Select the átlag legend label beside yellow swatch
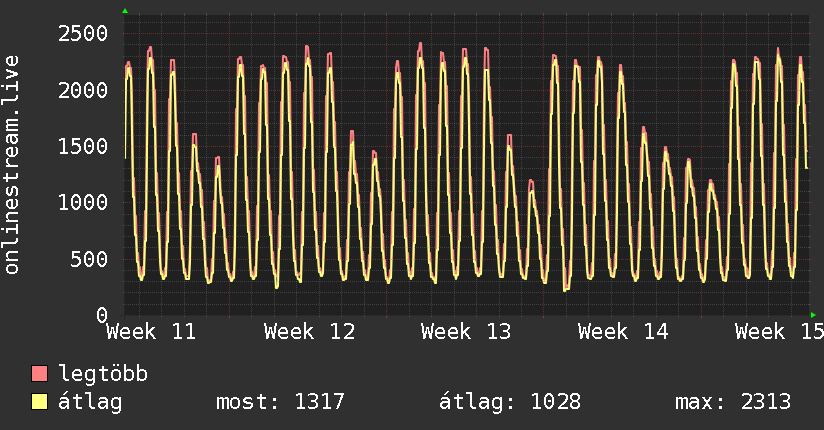 (91, 403)
